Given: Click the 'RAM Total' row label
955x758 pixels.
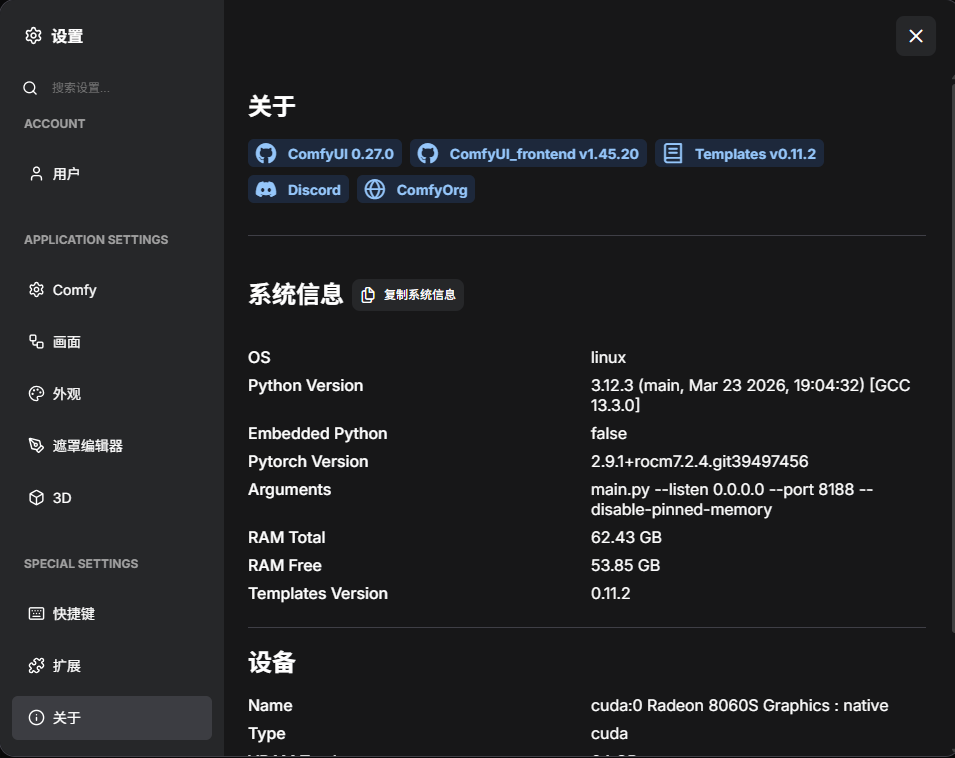Looking at the screenshot, I should pyautogui.click(x=286, y=538).
